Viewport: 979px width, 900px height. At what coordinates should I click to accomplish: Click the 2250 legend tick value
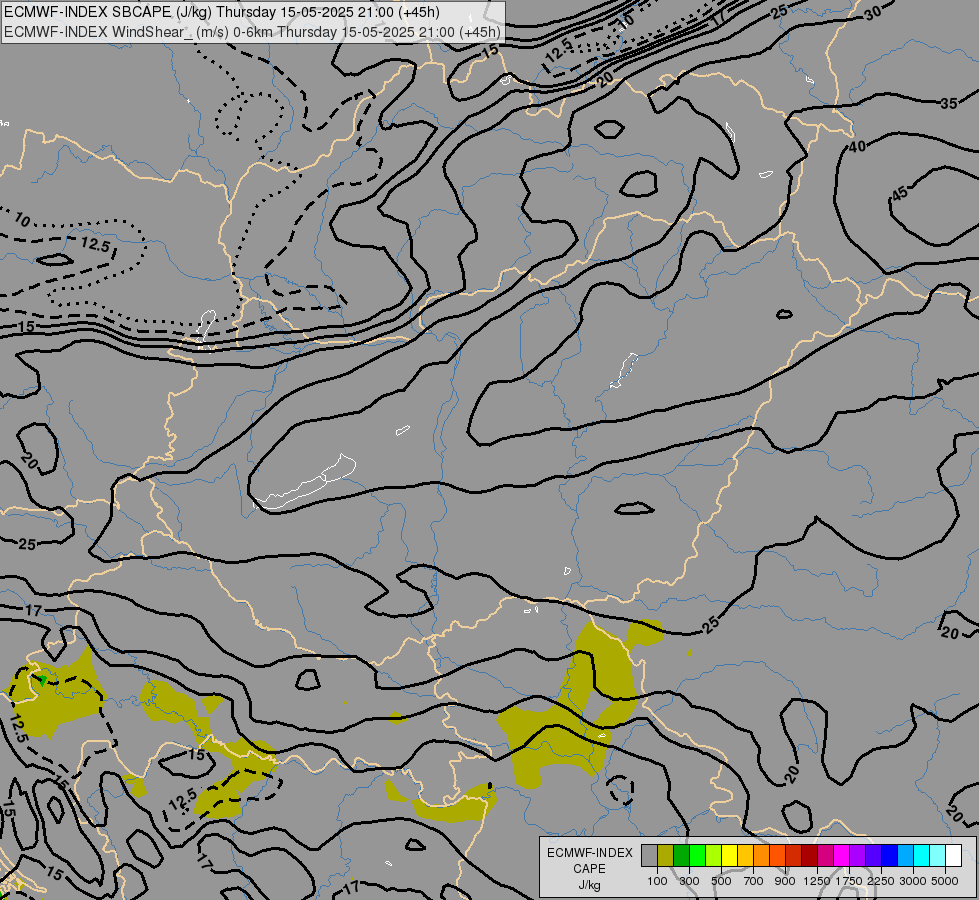coord(881,881)
